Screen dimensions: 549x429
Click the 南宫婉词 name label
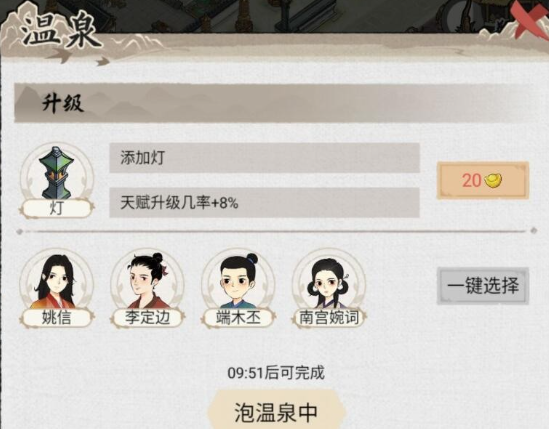click(x=329, y=318)
